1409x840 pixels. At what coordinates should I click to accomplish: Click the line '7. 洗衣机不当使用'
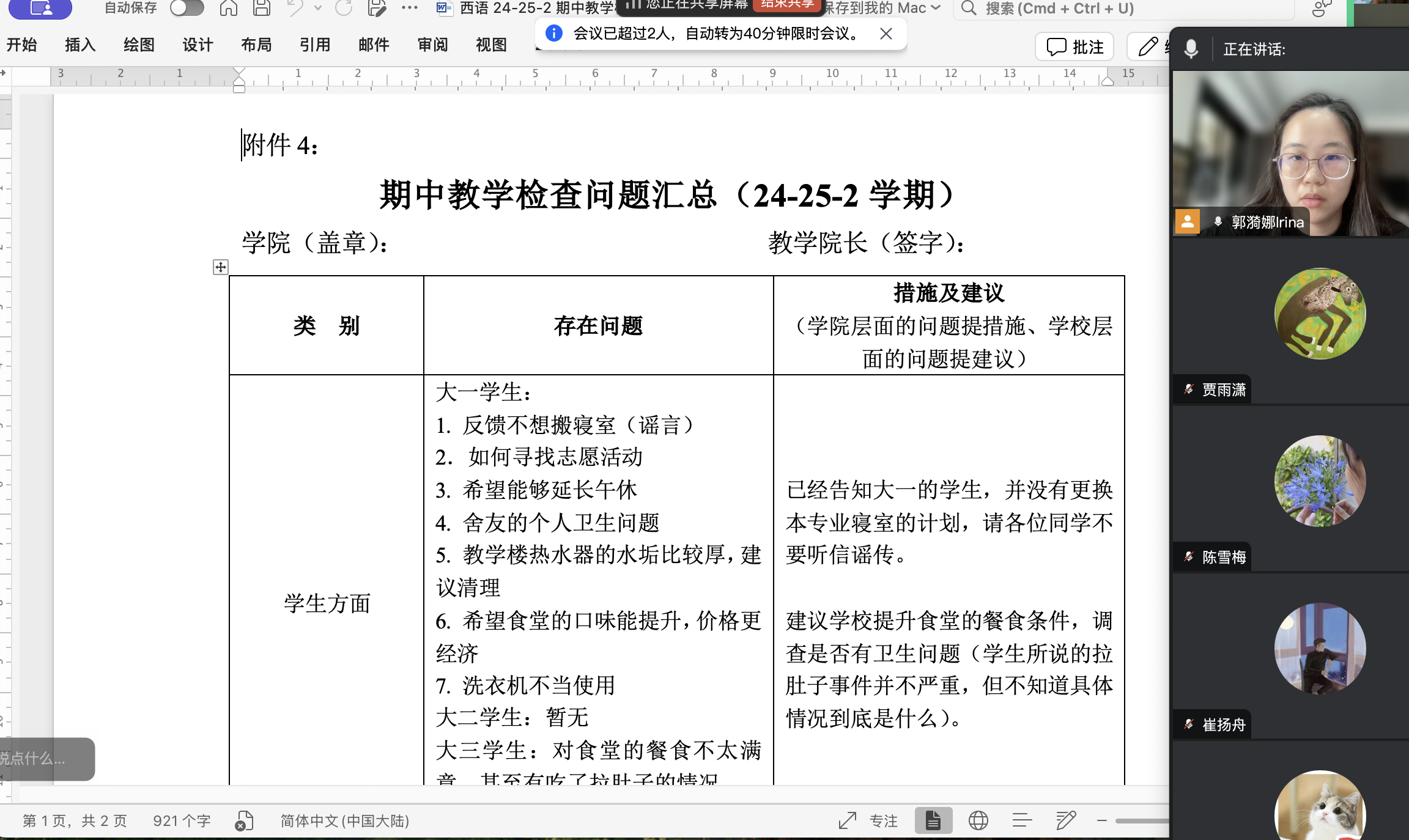(x=525, y=685)
